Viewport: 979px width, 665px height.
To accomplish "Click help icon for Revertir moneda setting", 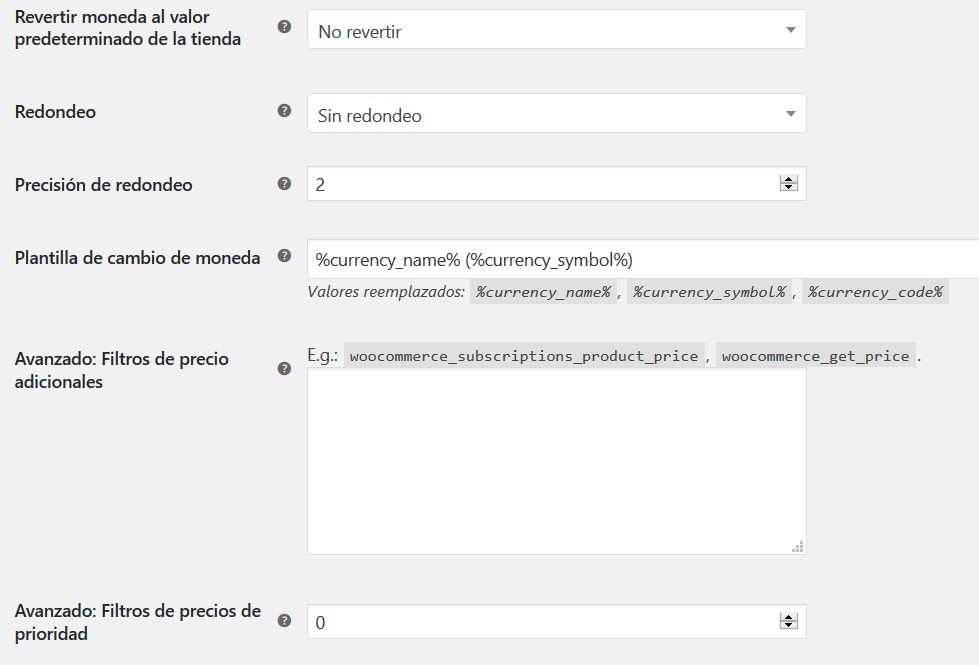I will pyautogui.click(x=284, y=27).
